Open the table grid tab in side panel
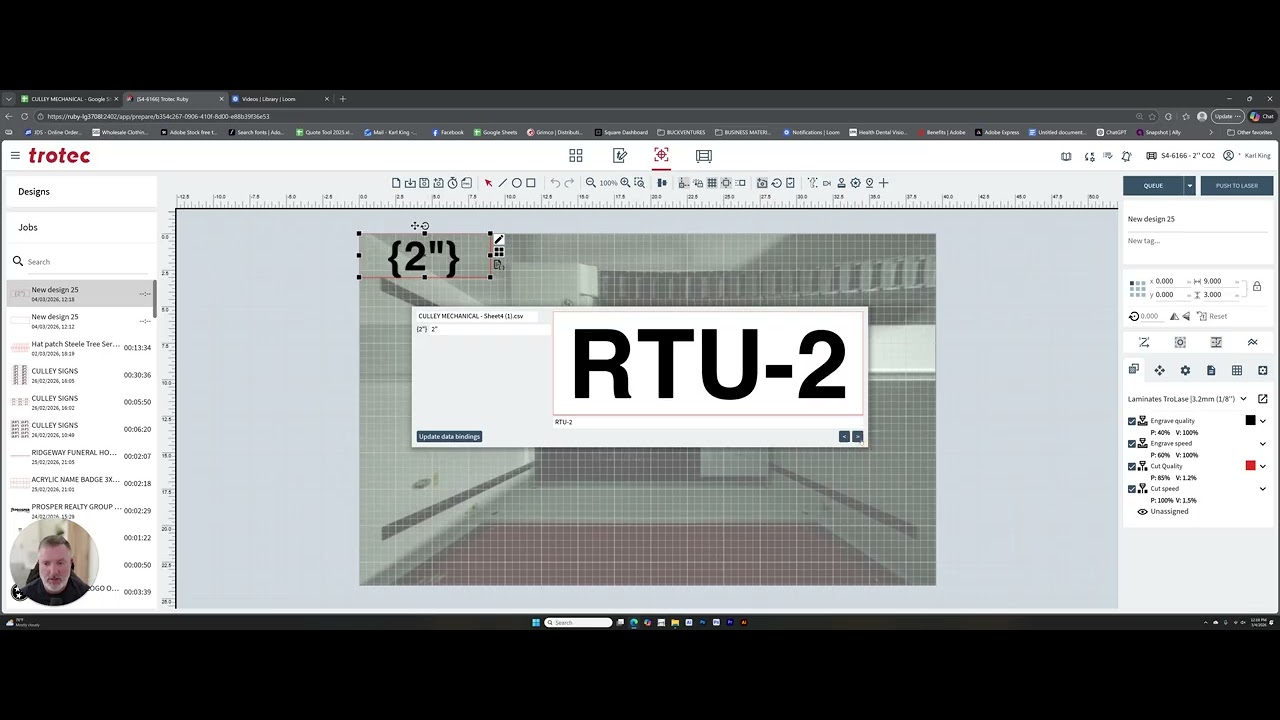Image resolution: width=1280 pixels, height=720 pixels. click(x=1237, y=370)
